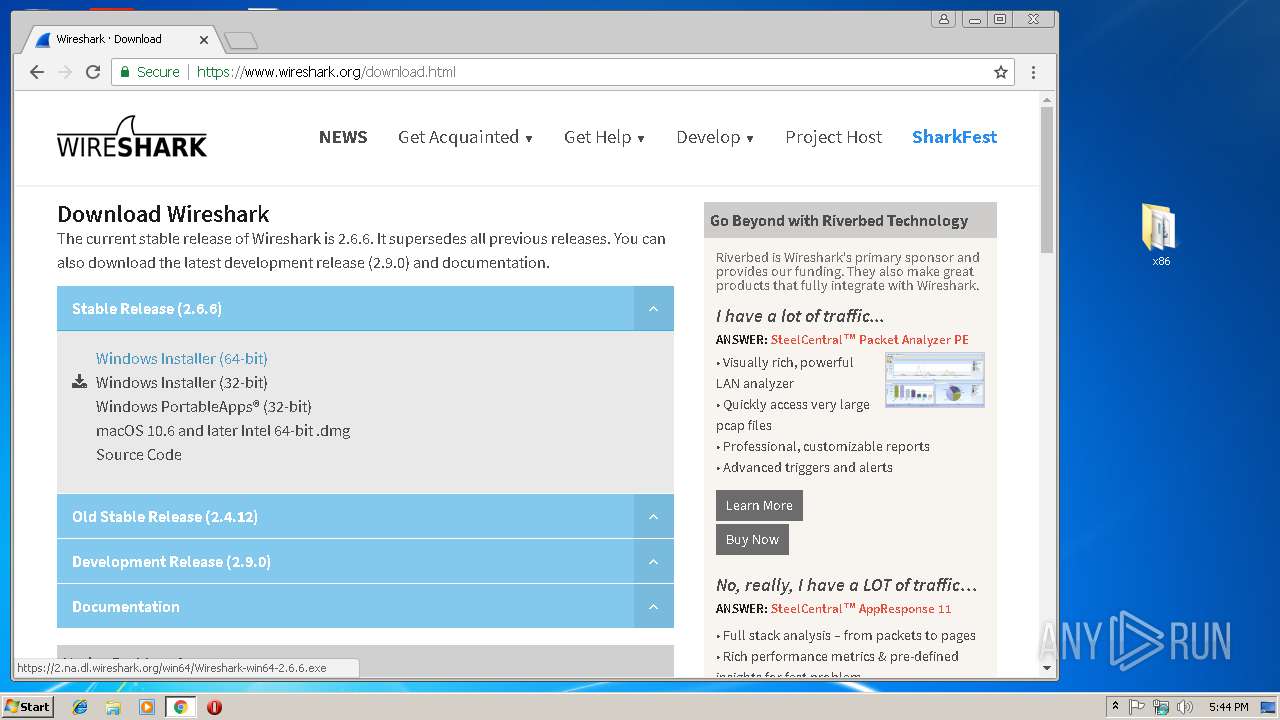The height and width of the screenshot is (720, 1280).
Task: Open the SteelCentral AppResponse 11 link
Action: point(861,609)
